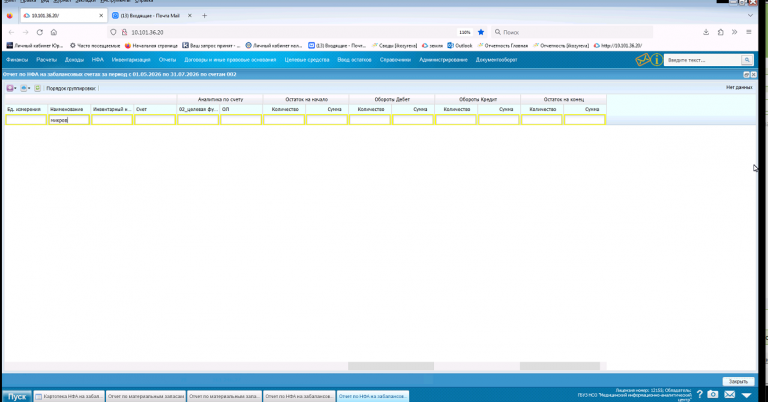Click the magnifier search button beside text box
This screenshot has height=402, width=768.
(747, 60)
